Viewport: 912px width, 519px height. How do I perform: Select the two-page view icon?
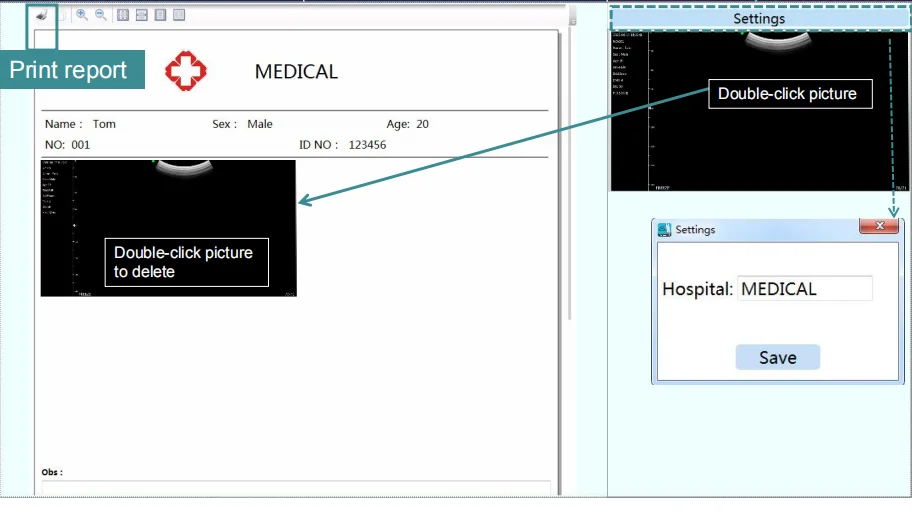pyautogui.click(x=179, y=15)
